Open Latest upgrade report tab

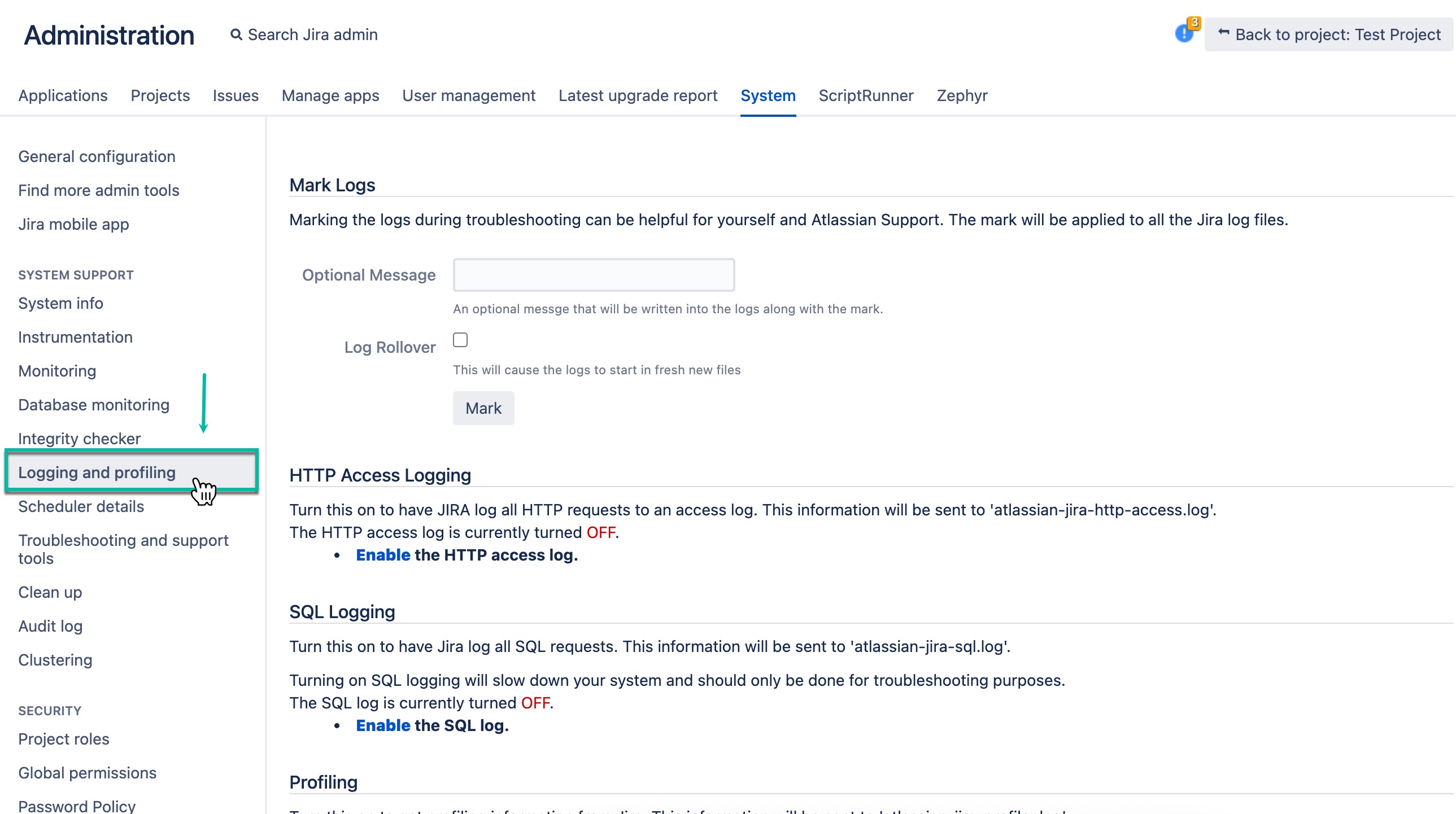(x=638, y=95)
